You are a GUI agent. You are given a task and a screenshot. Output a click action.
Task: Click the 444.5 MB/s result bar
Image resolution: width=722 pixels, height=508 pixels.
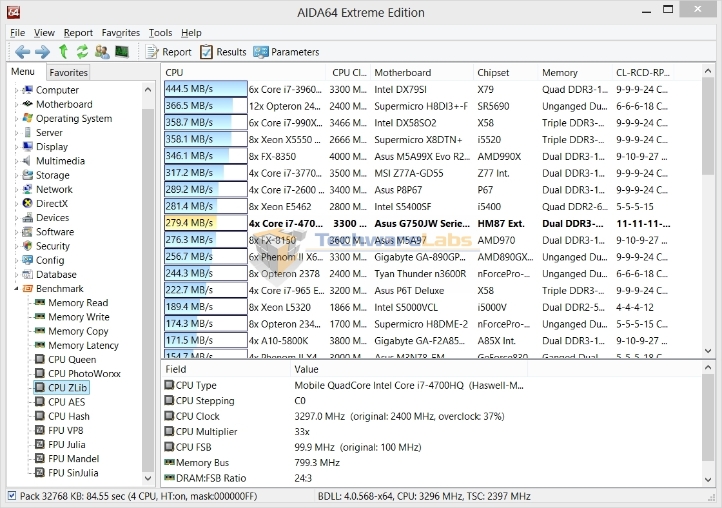coord(205,89)
